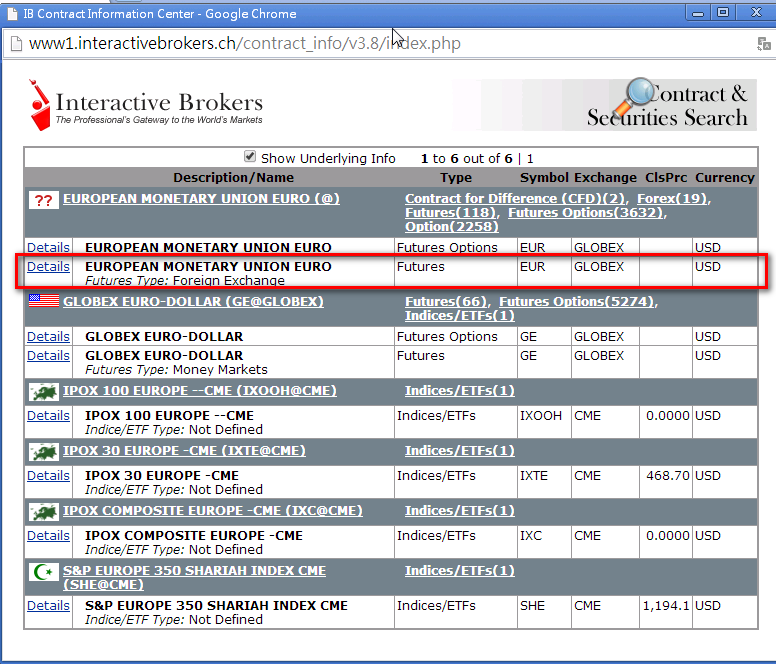
Task: Click the '1 to 6 out of 6' results count
Action: pyautogui.click(x=467, y=159)
